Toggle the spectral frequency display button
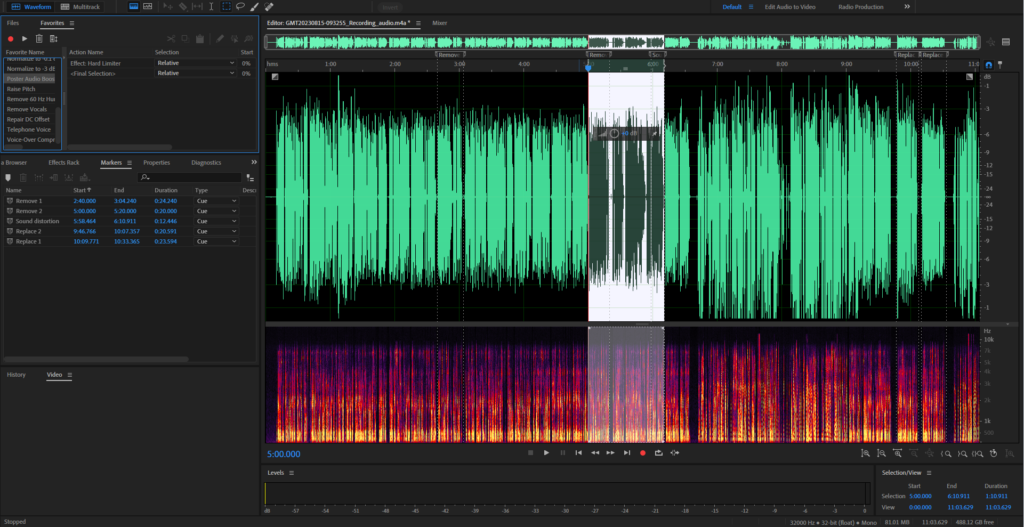The image size is (1024, 527). pos(147,7)
